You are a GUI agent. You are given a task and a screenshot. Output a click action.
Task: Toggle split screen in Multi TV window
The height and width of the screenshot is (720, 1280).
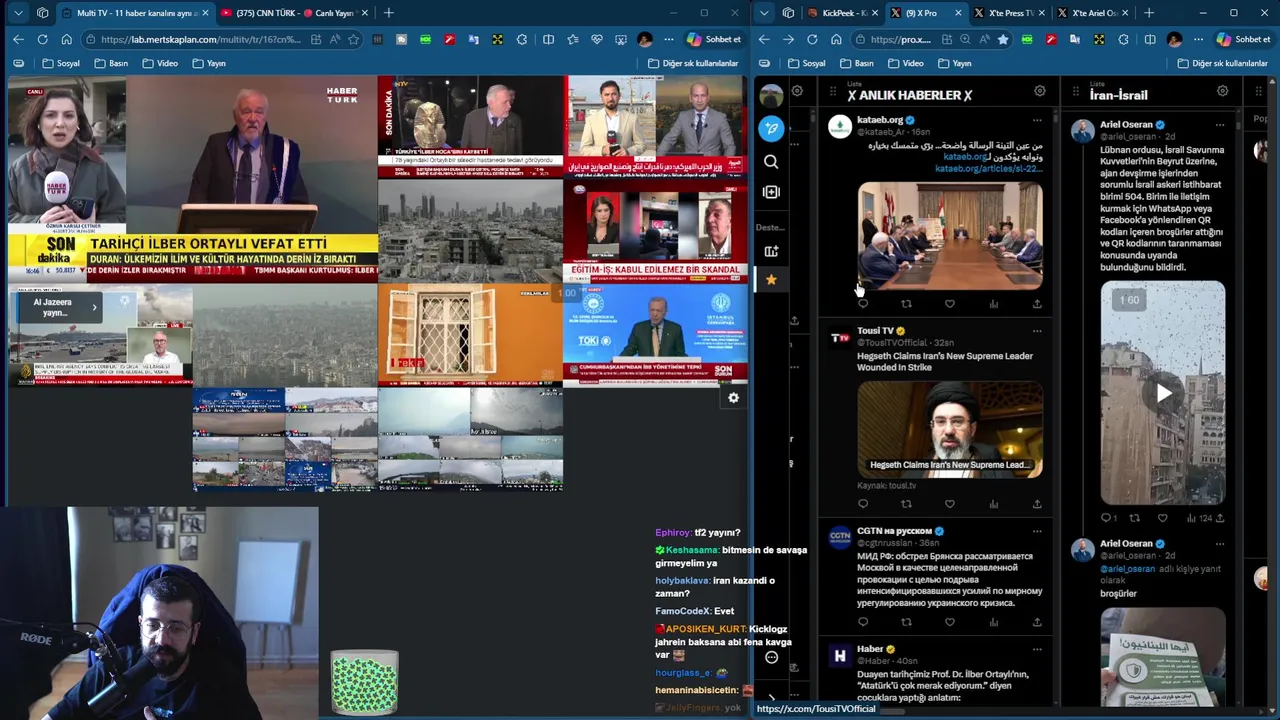[x=548, y=39]
